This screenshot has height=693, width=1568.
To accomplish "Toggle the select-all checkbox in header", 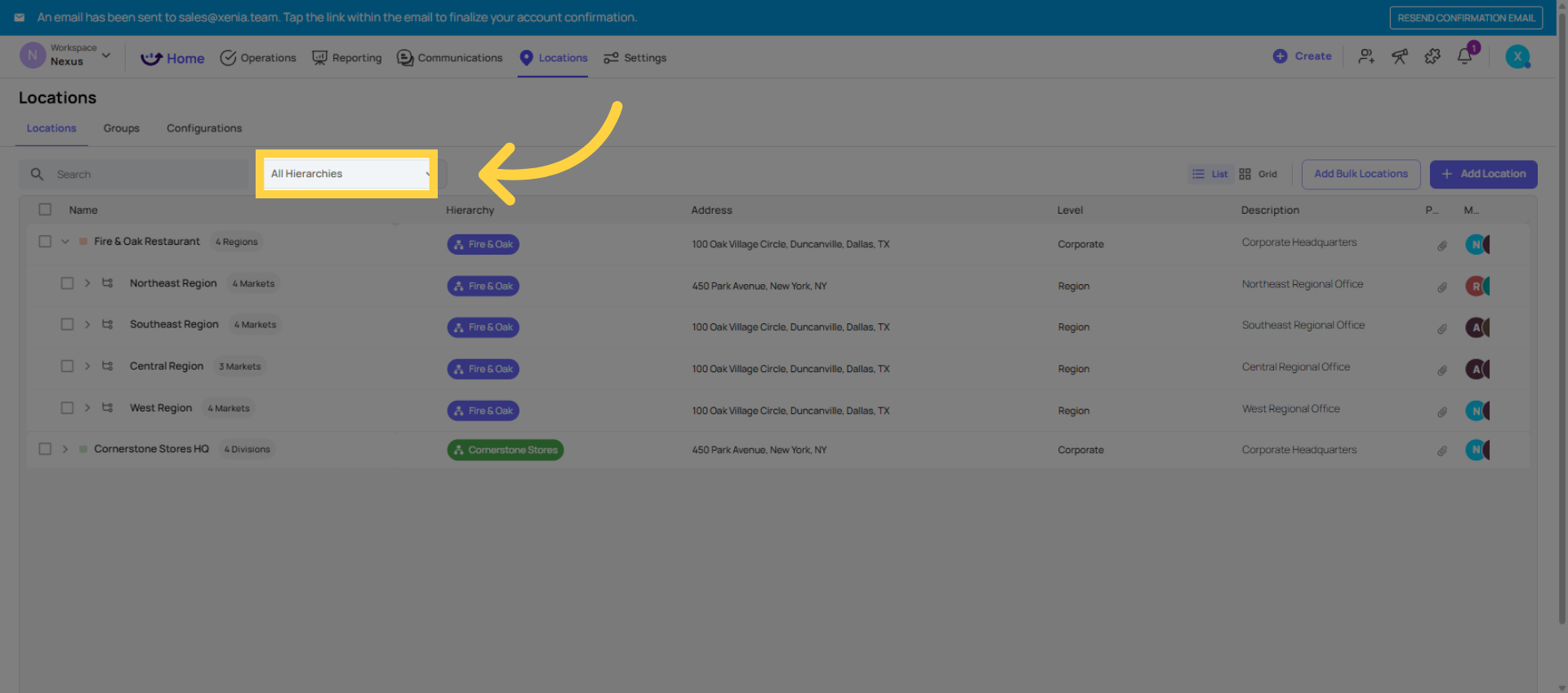I will click(x=45, y=210).
